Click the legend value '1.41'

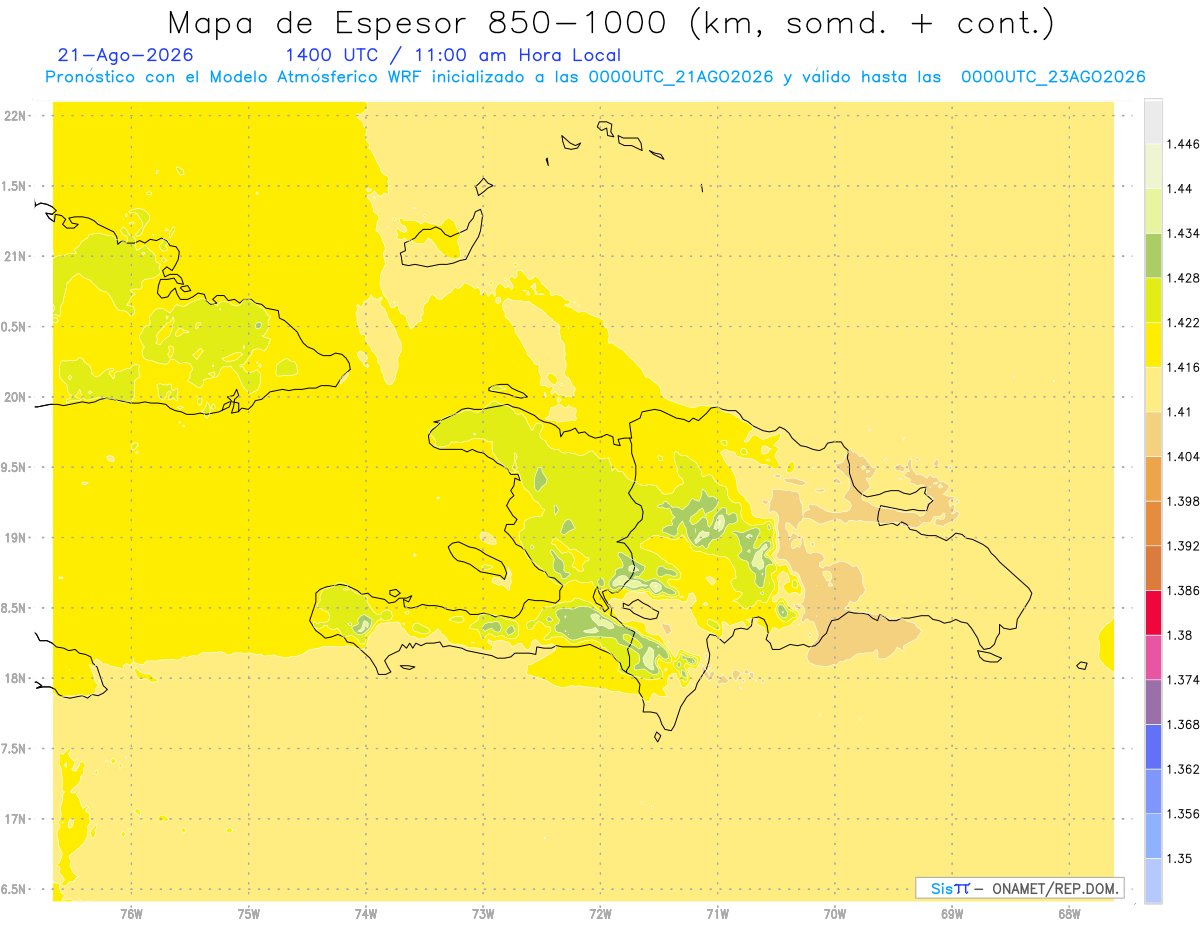click(x=1180, y=412)
